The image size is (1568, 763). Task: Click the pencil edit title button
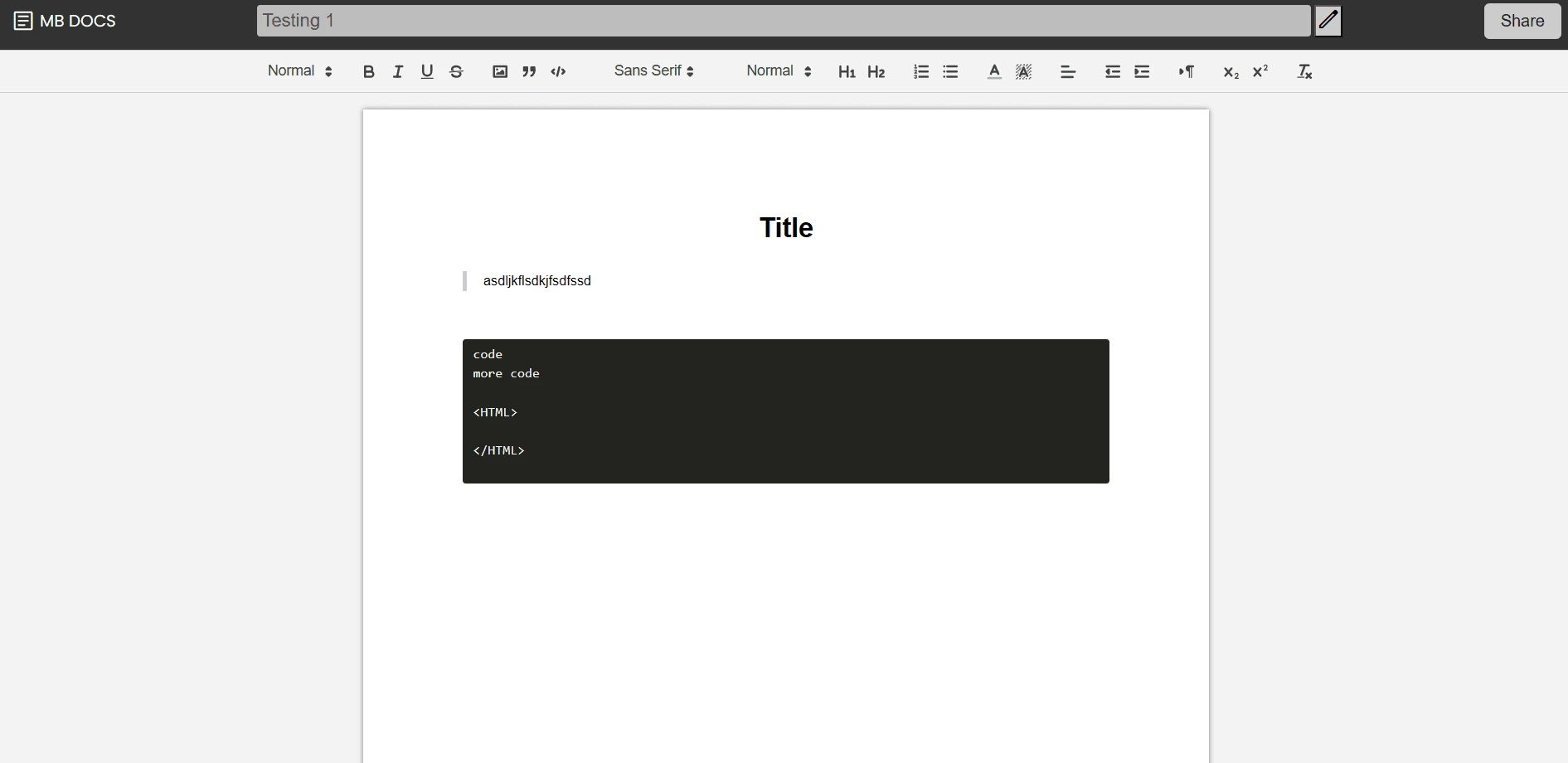pos(1328,21)
